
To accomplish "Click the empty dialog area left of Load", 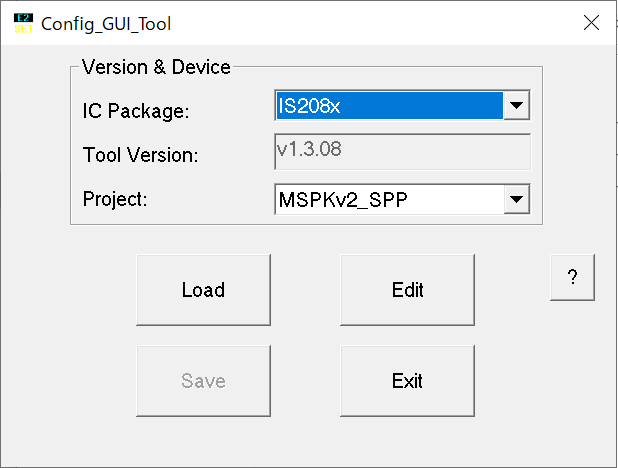I will (x=70, y=300).
